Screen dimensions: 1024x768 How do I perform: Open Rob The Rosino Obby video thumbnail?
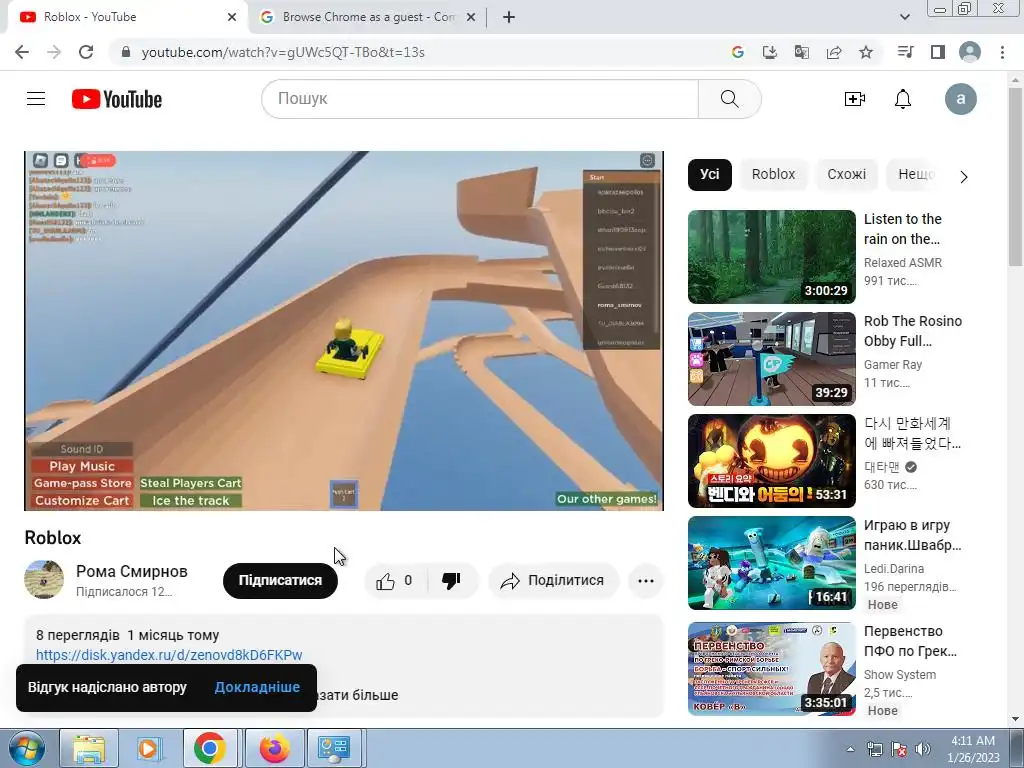(771, 359)
